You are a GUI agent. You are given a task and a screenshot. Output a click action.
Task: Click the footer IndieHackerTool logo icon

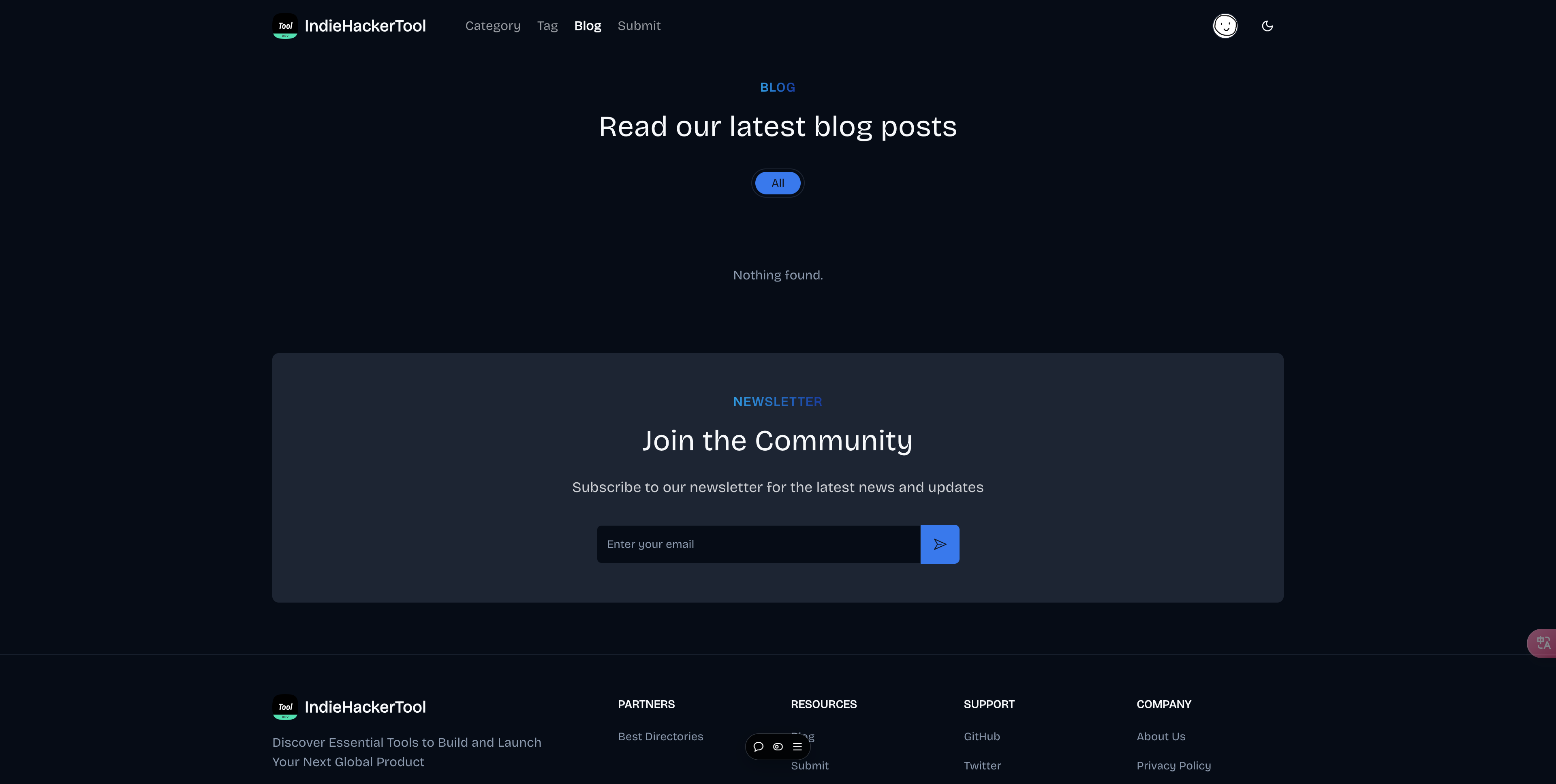[285, 707]
